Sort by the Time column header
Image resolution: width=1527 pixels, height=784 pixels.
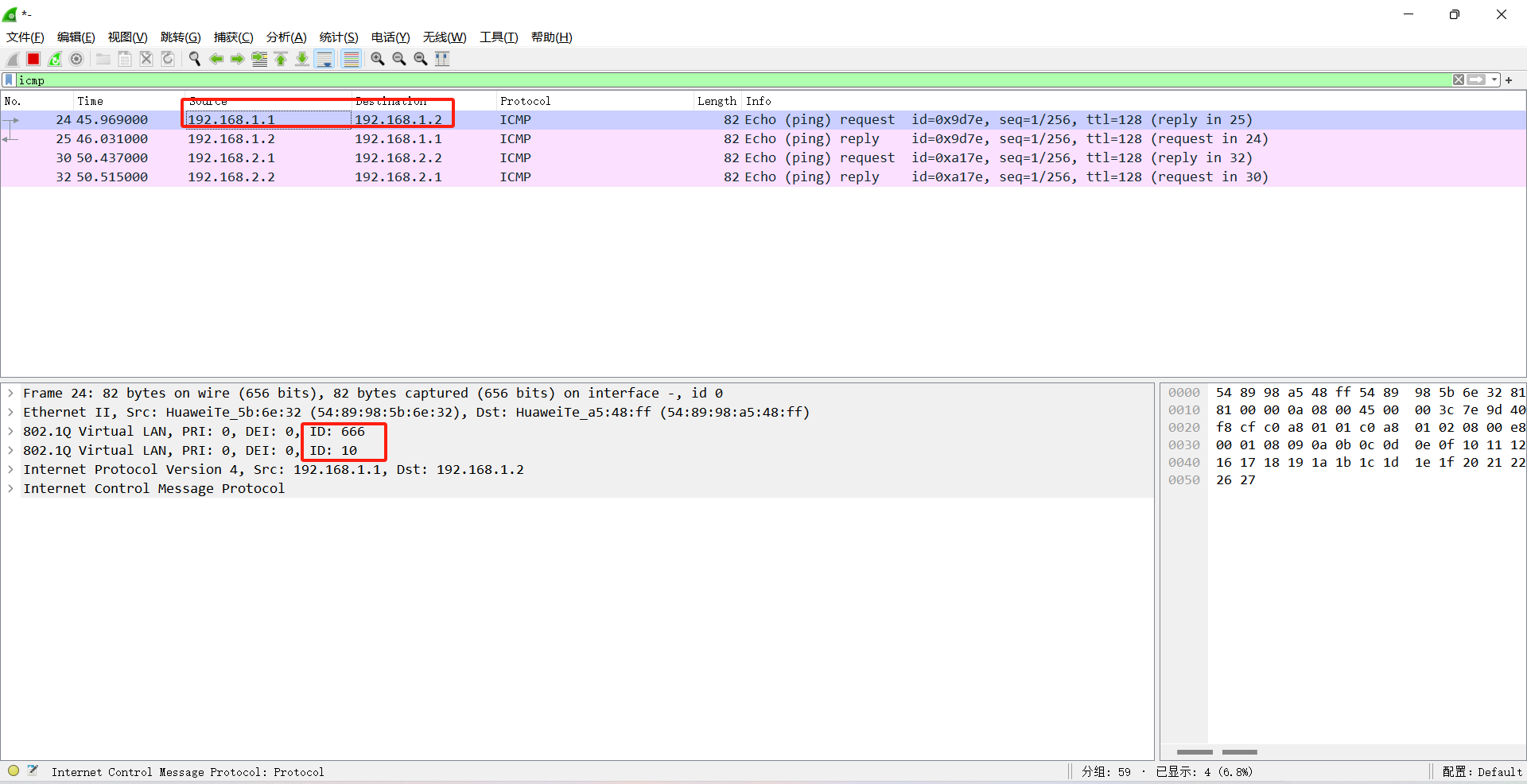[127, 101]
